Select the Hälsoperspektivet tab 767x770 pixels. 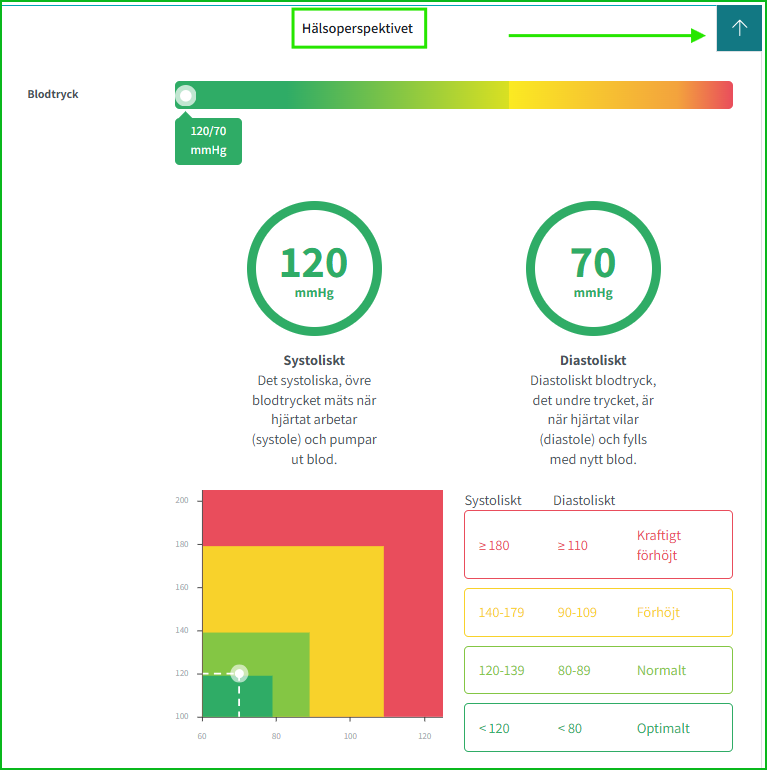358,28
